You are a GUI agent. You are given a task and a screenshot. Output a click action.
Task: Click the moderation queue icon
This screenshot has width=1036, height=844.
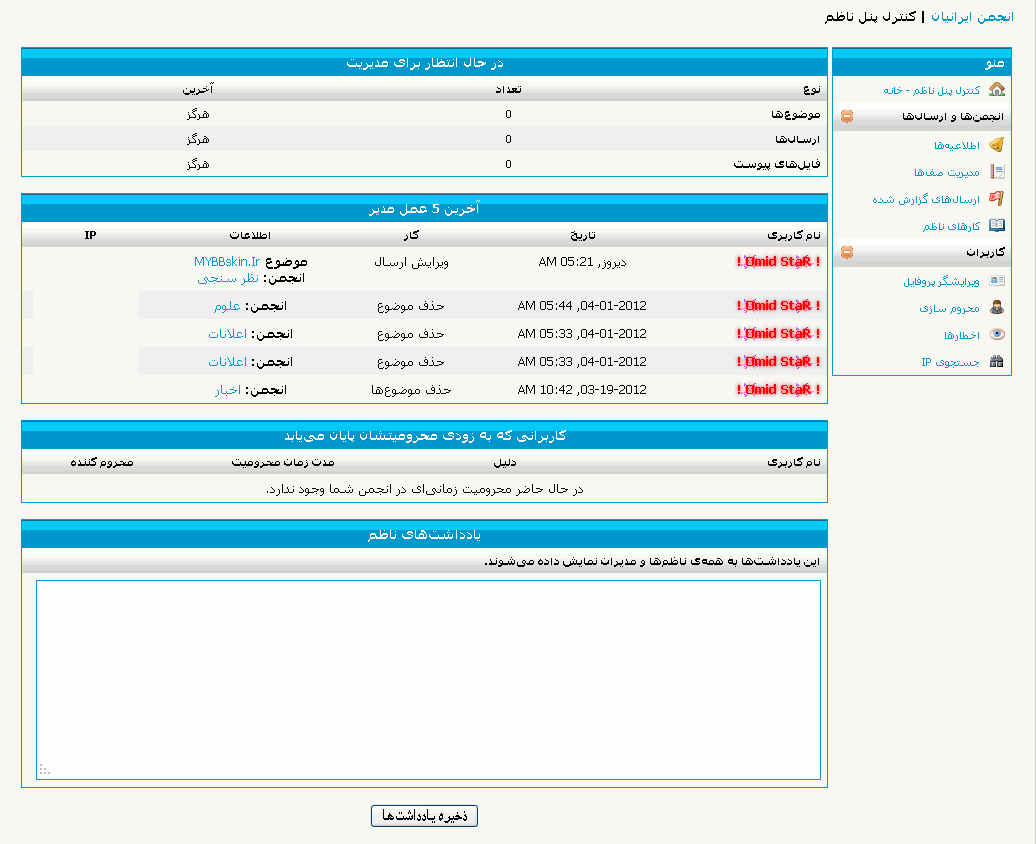[997, 172]
